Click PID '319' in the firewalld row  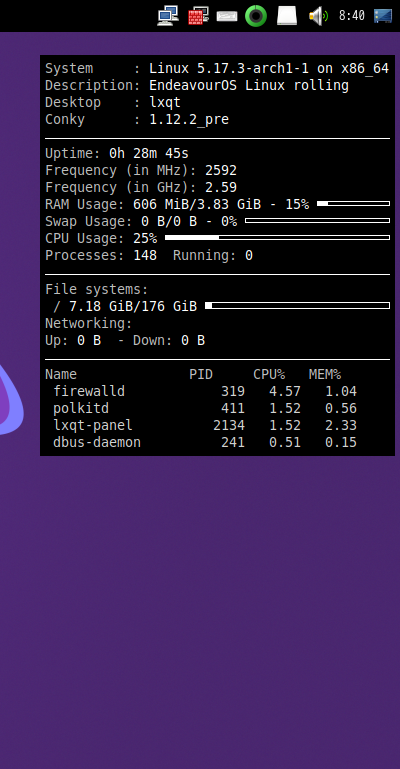pyautogui.click(x=233, y=392)
